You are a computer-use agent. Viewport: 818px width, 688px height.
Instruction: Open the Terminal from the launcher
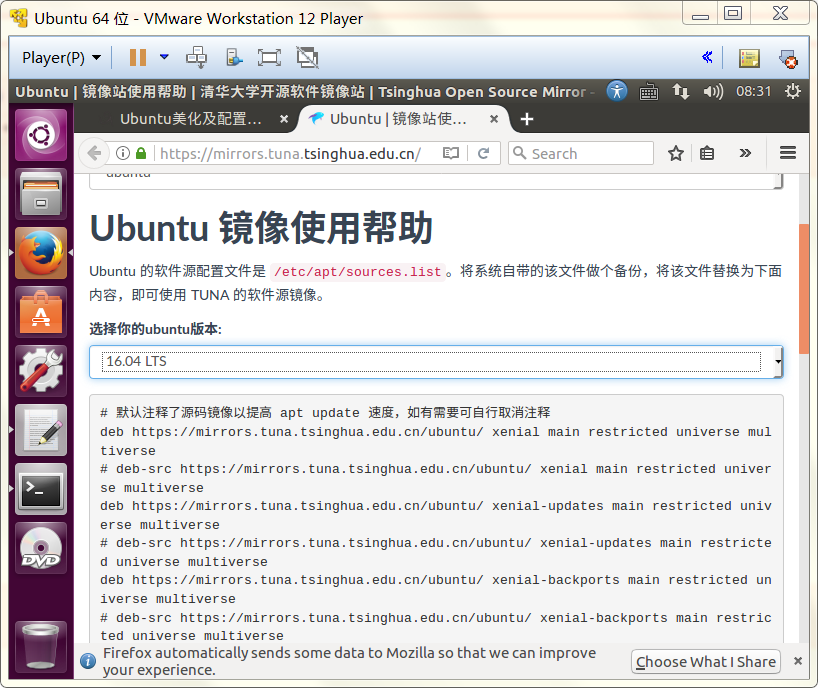pyautogui.click(x=41, y=489)
